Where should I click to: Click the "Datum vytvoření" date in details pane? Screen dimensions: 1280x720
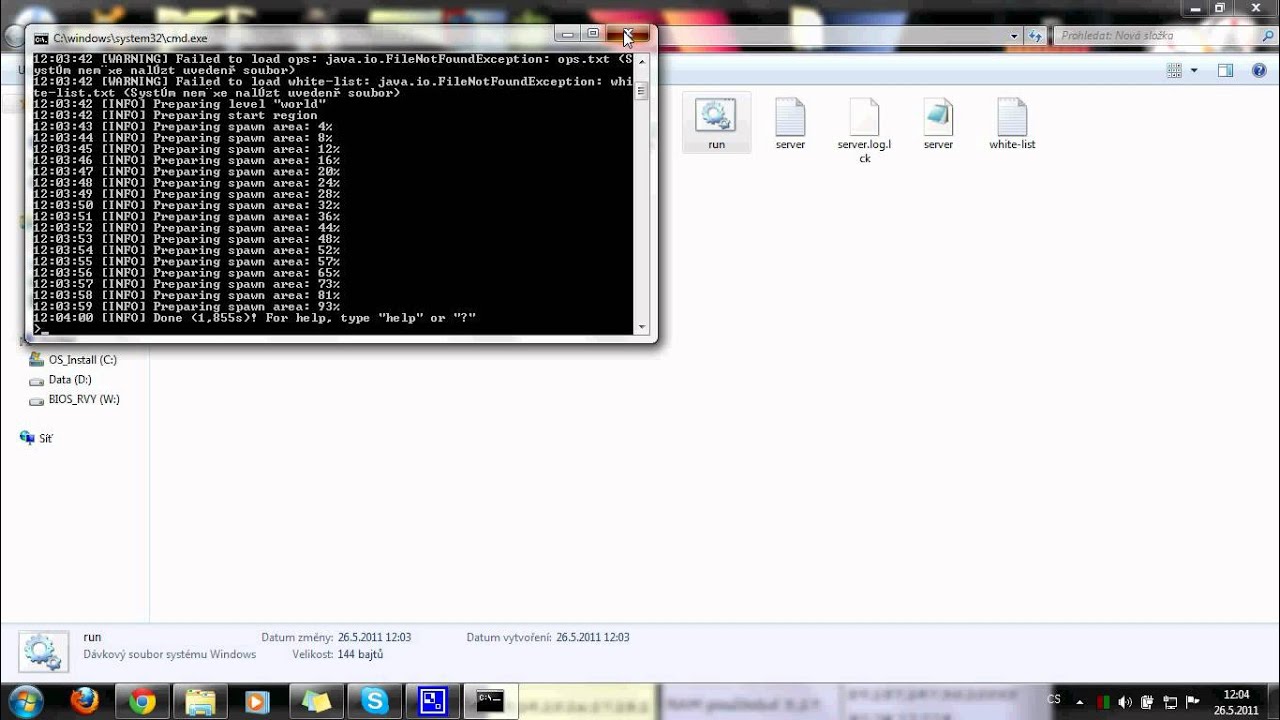[593, 637]
